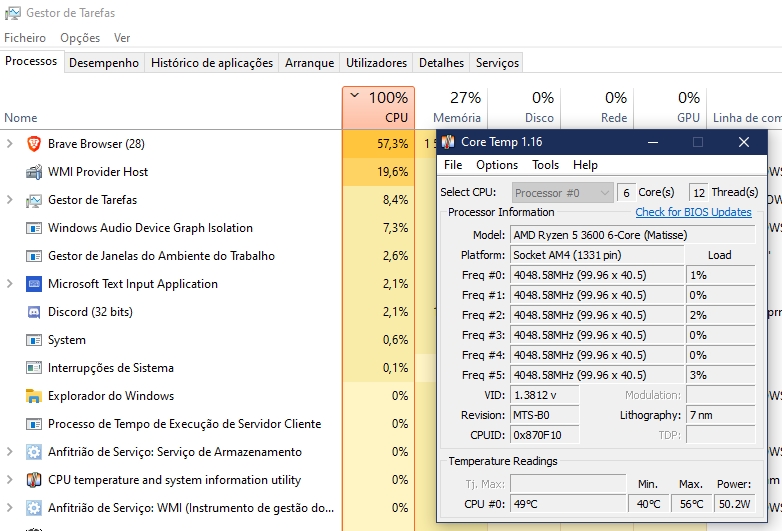Expand the Gestor de Tarefas process row
This screenshot has width=782, height=531.
pyautogui.click(x=9, y=199)
